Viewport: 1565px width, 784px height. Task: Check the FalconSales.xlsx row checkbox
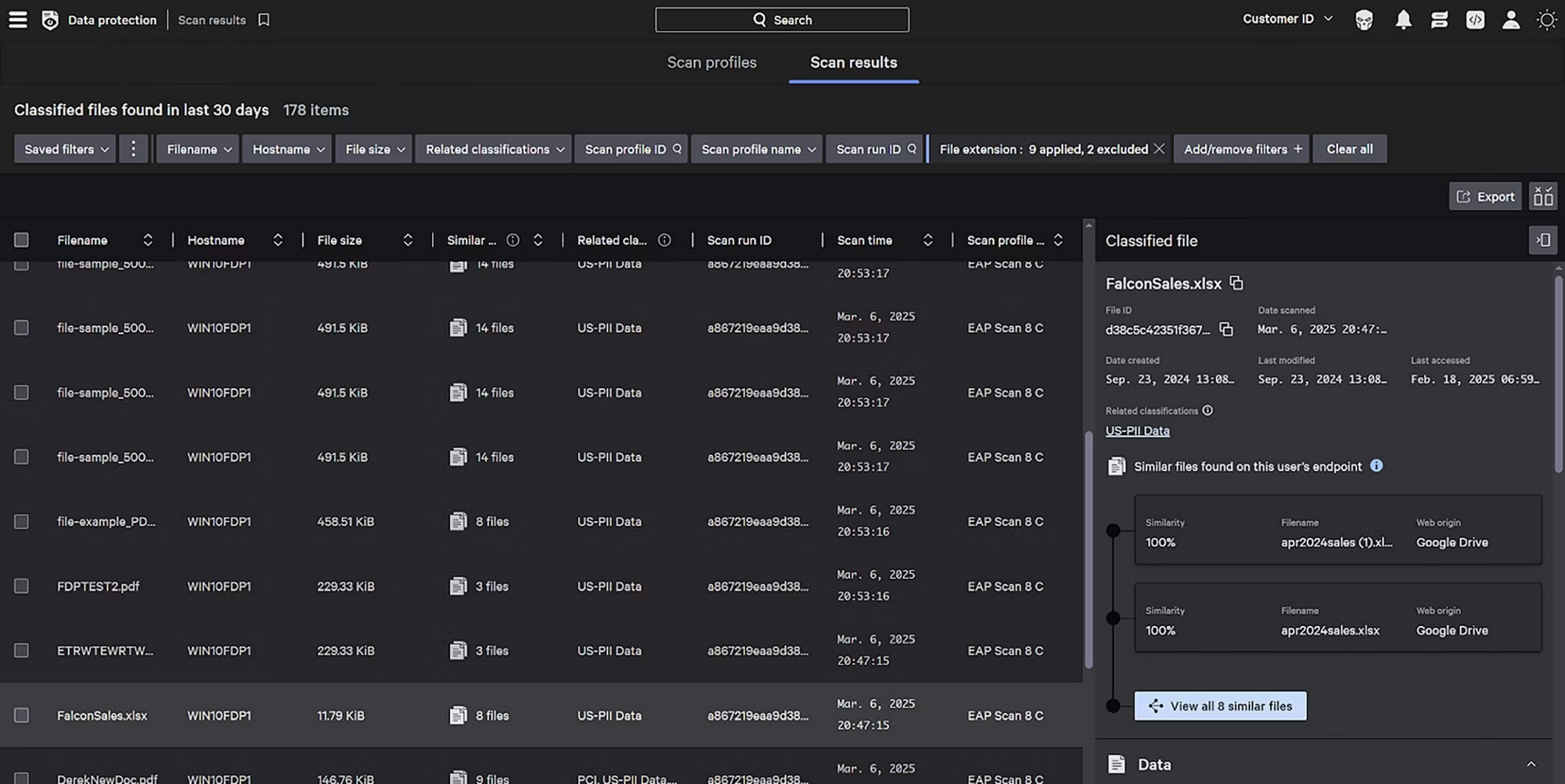22,715
